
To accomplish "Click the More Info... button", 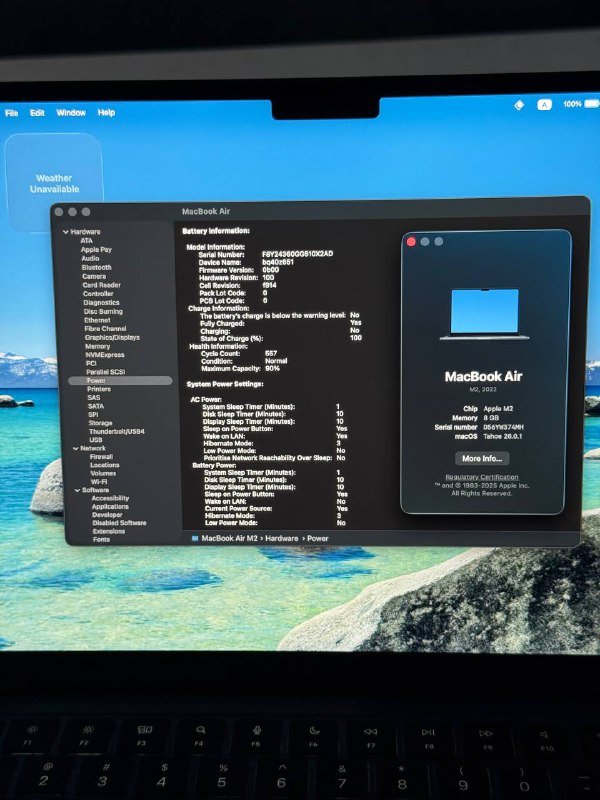I will 482,459.
